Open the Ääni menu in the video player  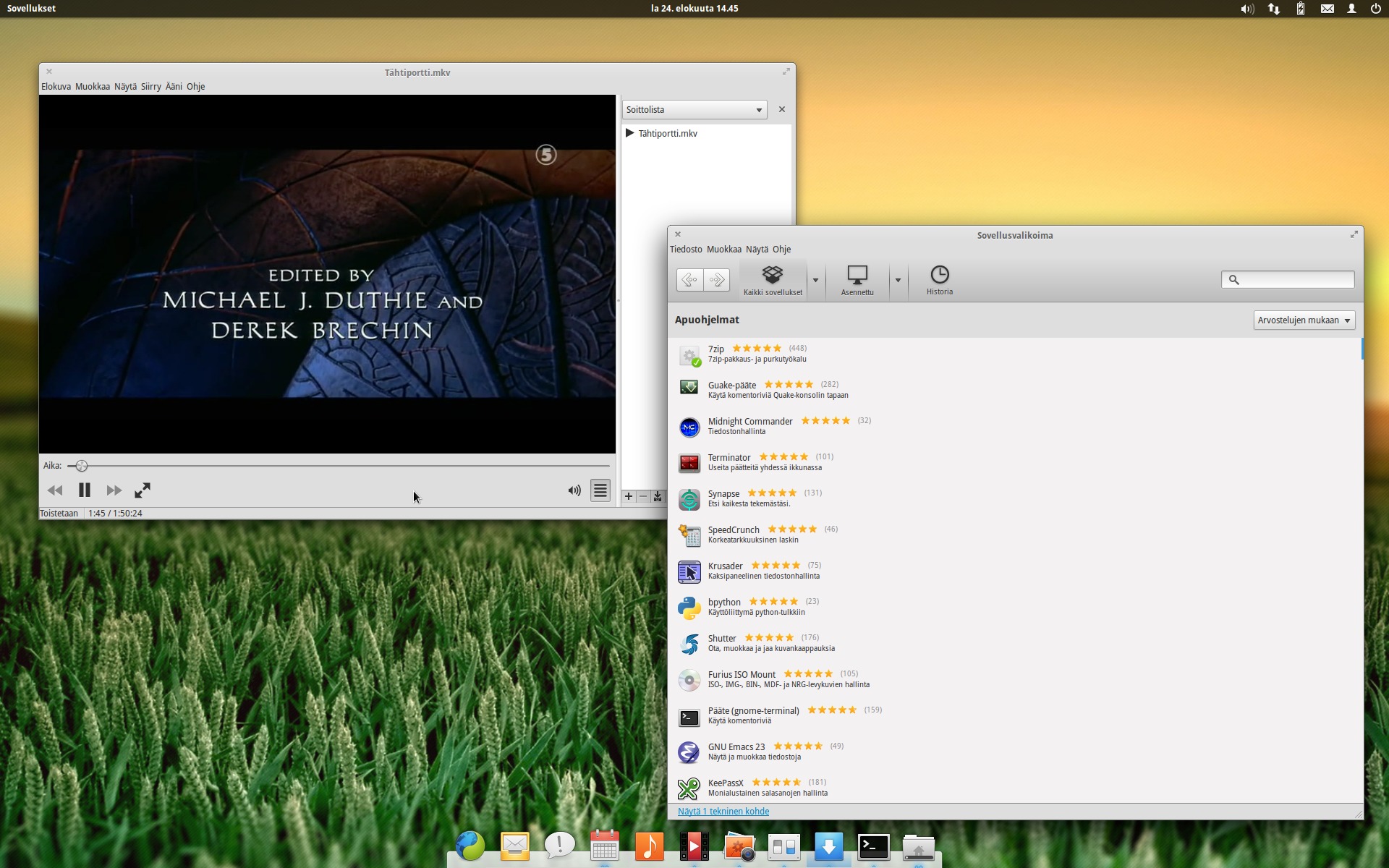coord(174,86)
